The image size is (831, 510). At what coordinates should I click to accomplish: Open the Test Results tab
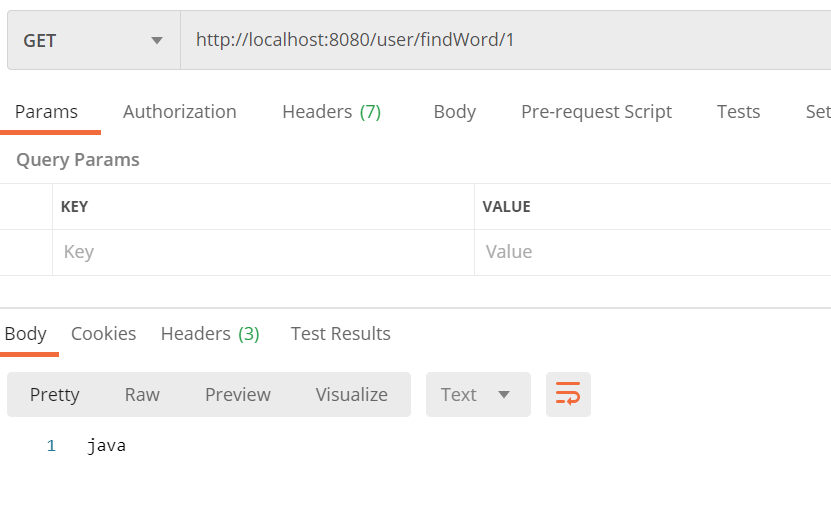pyautogui.click(x=340, y=334)
